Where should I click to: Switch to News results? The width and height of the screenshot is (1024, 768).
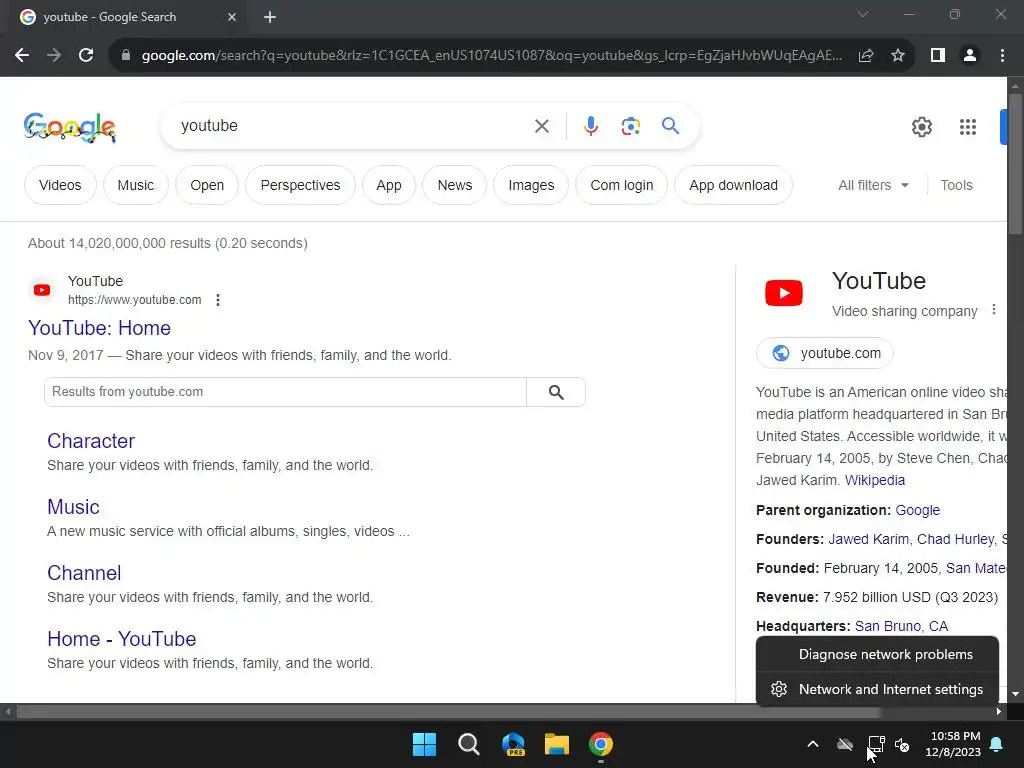pos(455,185)
